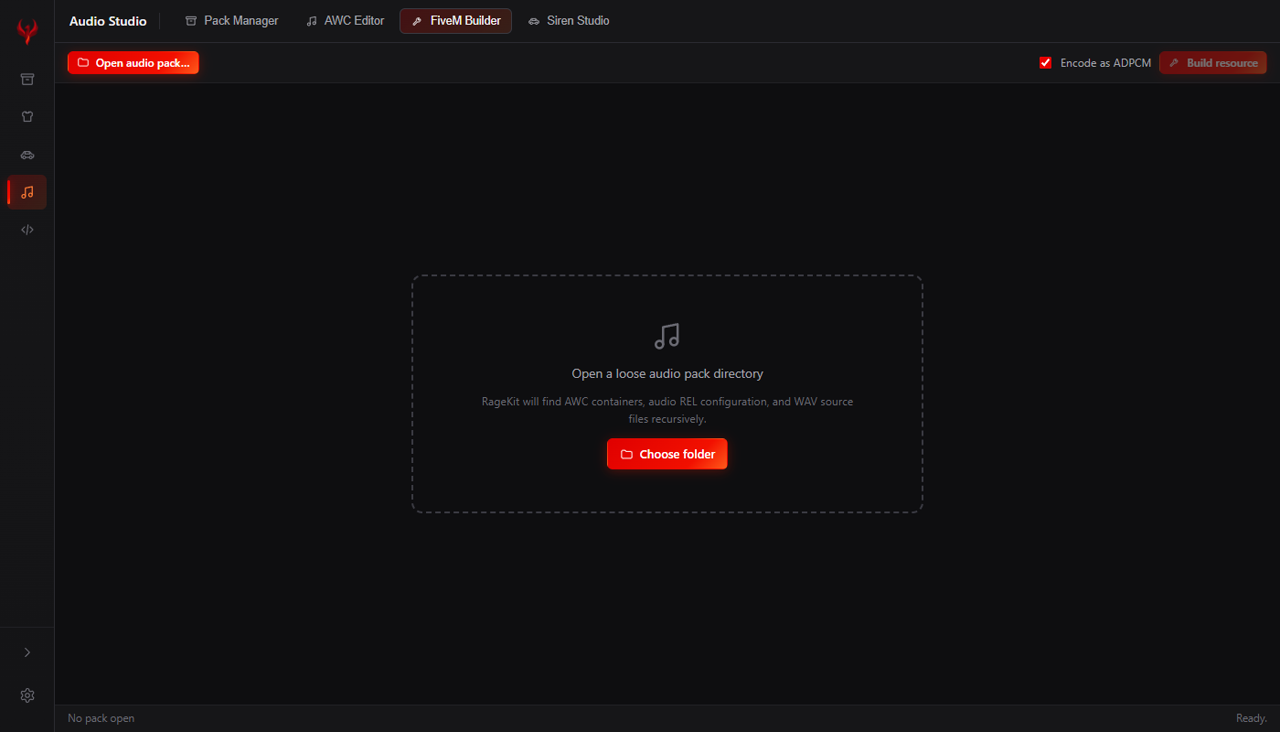Viewport: 1280px width, 732px height.
Task: Click the Choose folder button
Action: (x=667, y=454)
